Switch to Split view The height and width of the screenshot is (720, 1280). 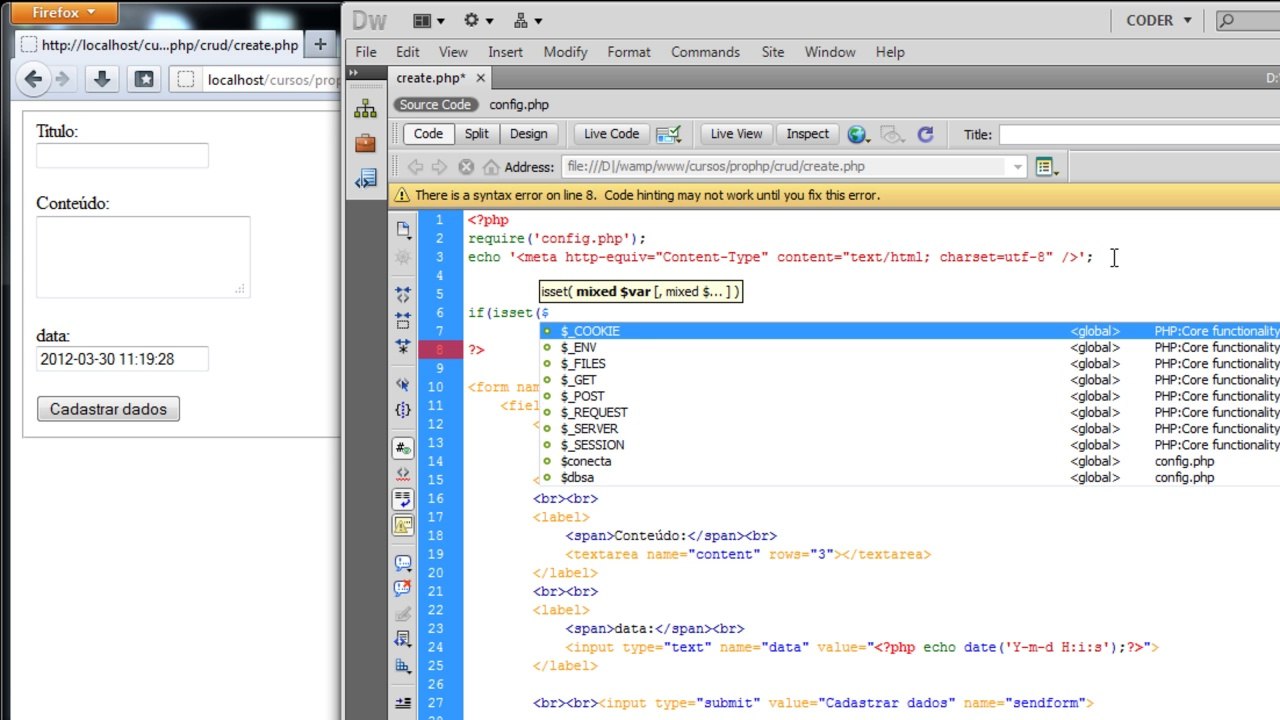(x=477, y=134)
